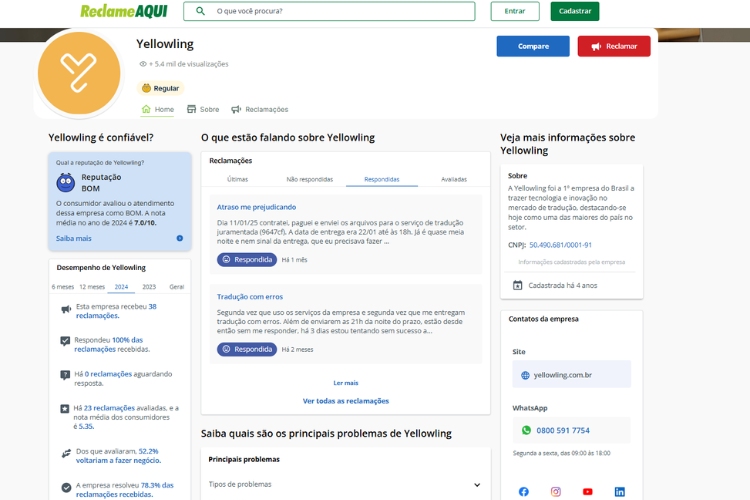The image size is (750, 500).
Task: Click the views eye icon
Action: [143, 64]
